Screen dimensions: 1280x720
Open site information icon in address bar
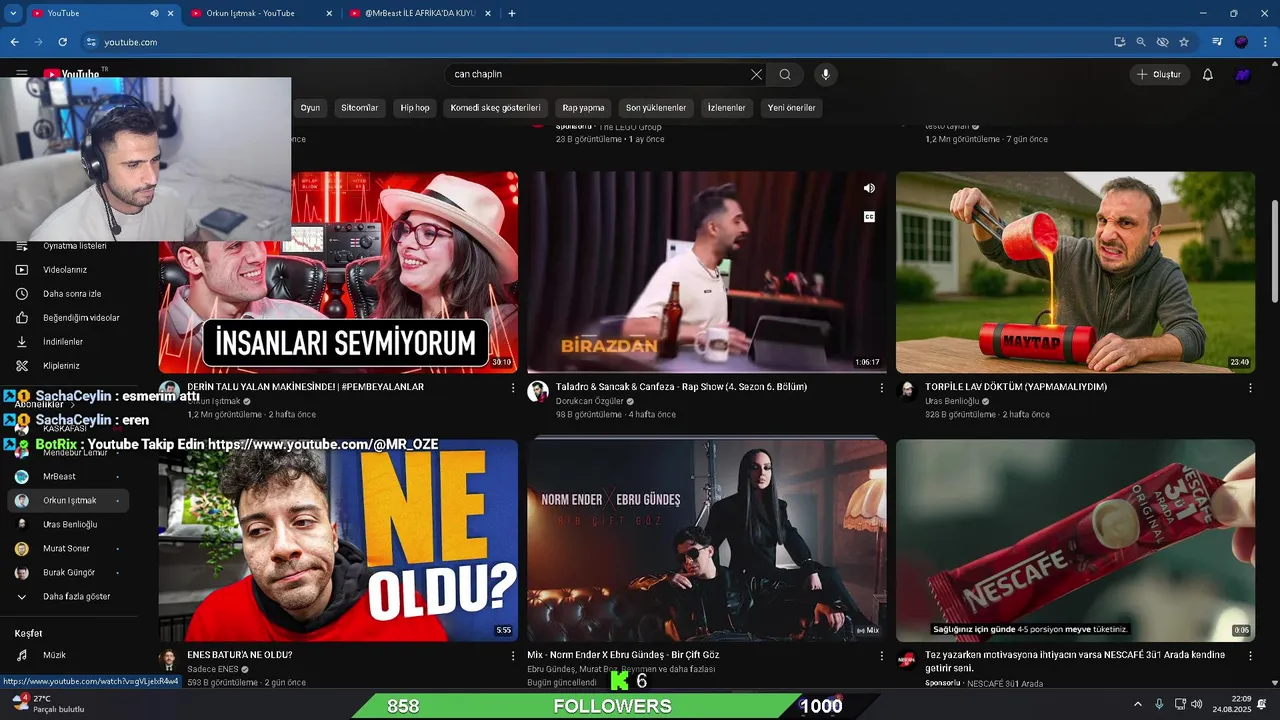point(91,42)
